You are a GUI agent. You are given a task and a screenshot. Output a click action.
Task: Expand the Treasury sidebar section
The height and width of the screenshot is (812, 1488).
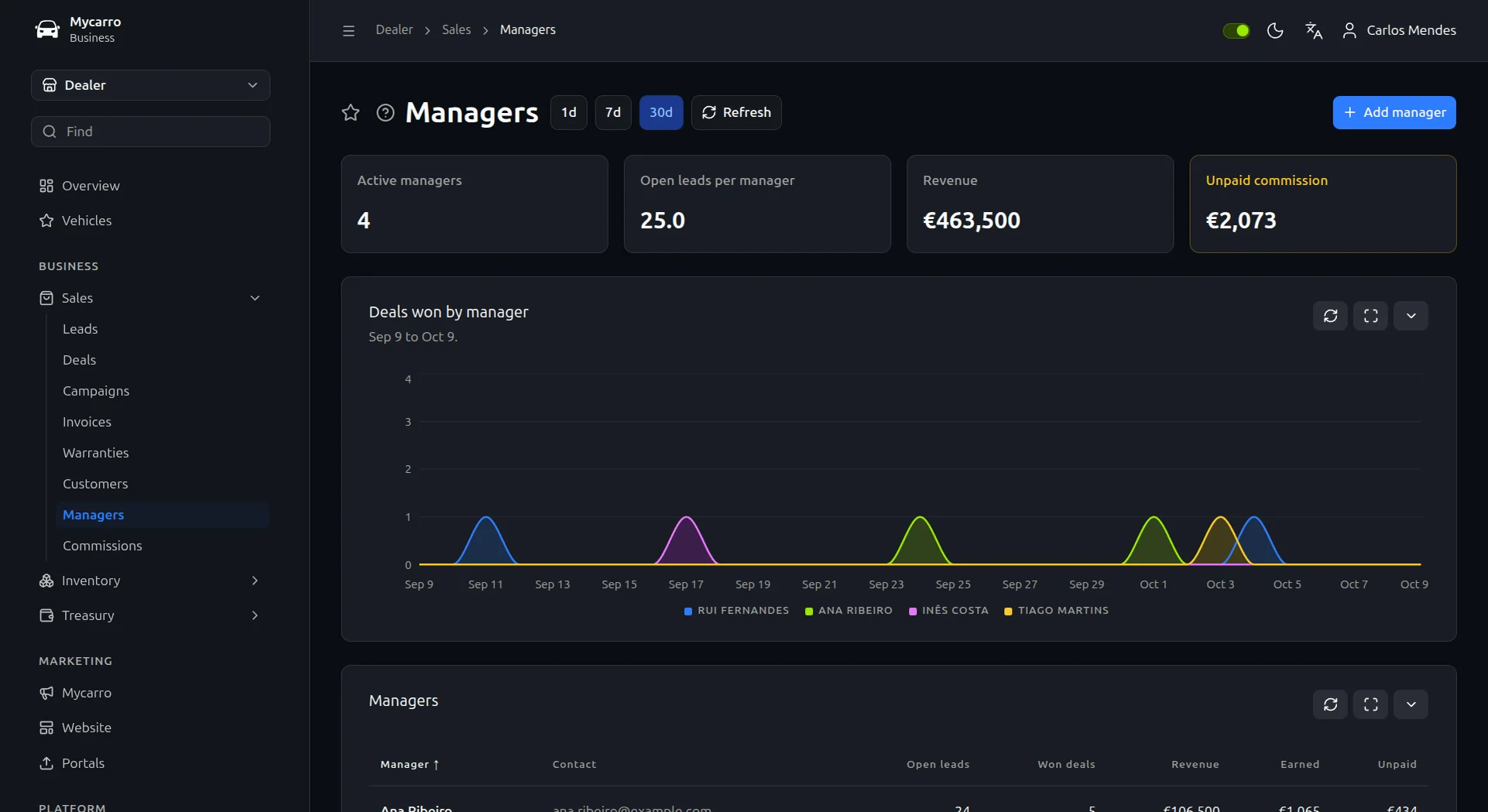(150, 615)
